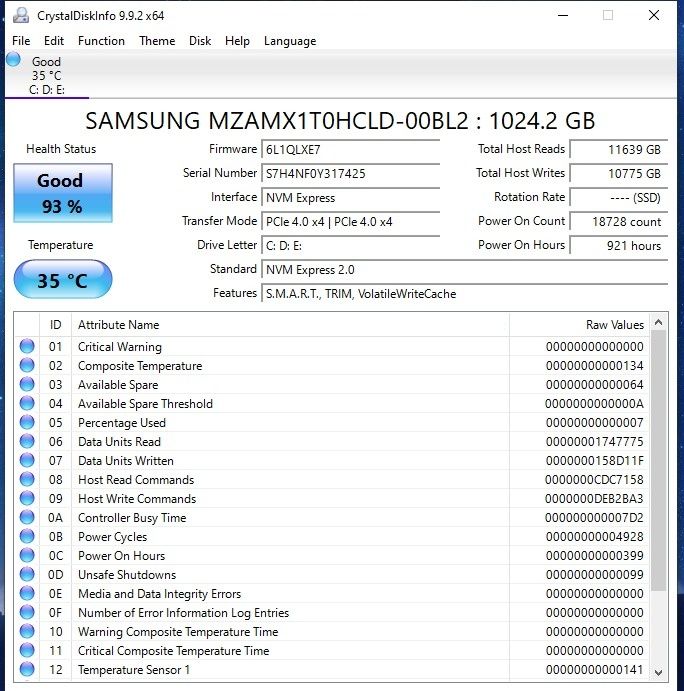Click the Total Host Writes 10775 GB value
This screenshot has width=684, height=691.
619,174
